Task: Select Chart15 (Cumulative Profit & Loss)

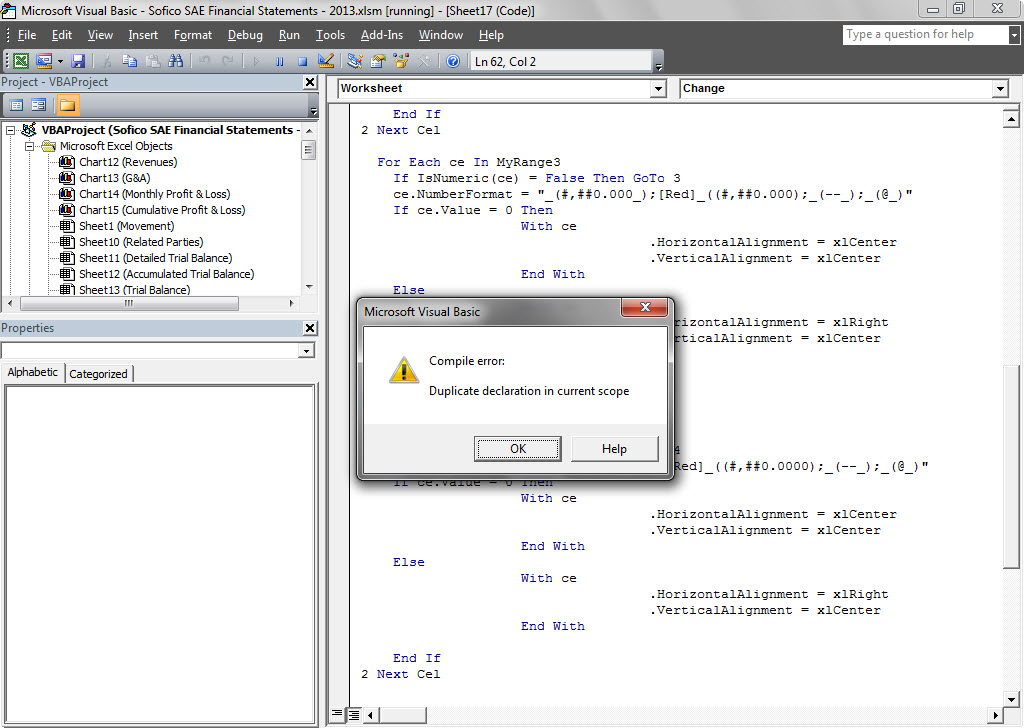Action: pyautogui.click(x=162, y=210)
